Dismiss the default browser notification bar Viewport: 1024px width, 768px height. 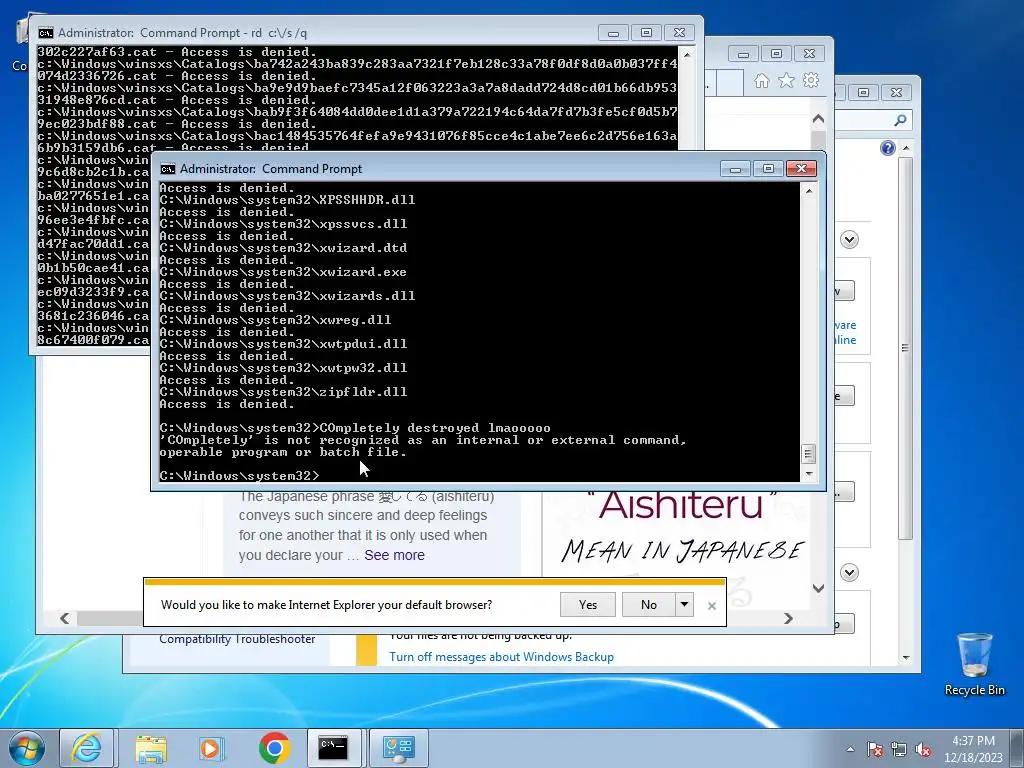pos(712,606)
